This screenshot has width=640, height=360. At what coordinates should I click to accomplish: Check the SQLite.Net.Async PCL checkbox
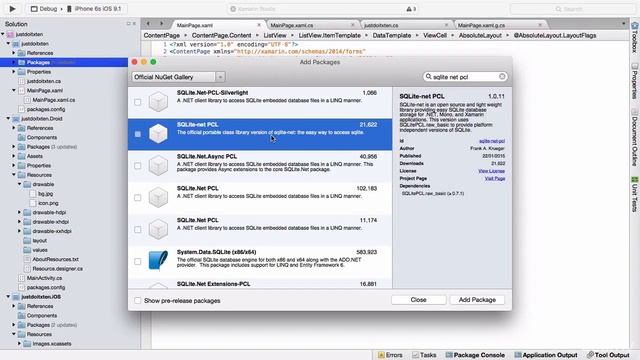click(x=138, y=166)
